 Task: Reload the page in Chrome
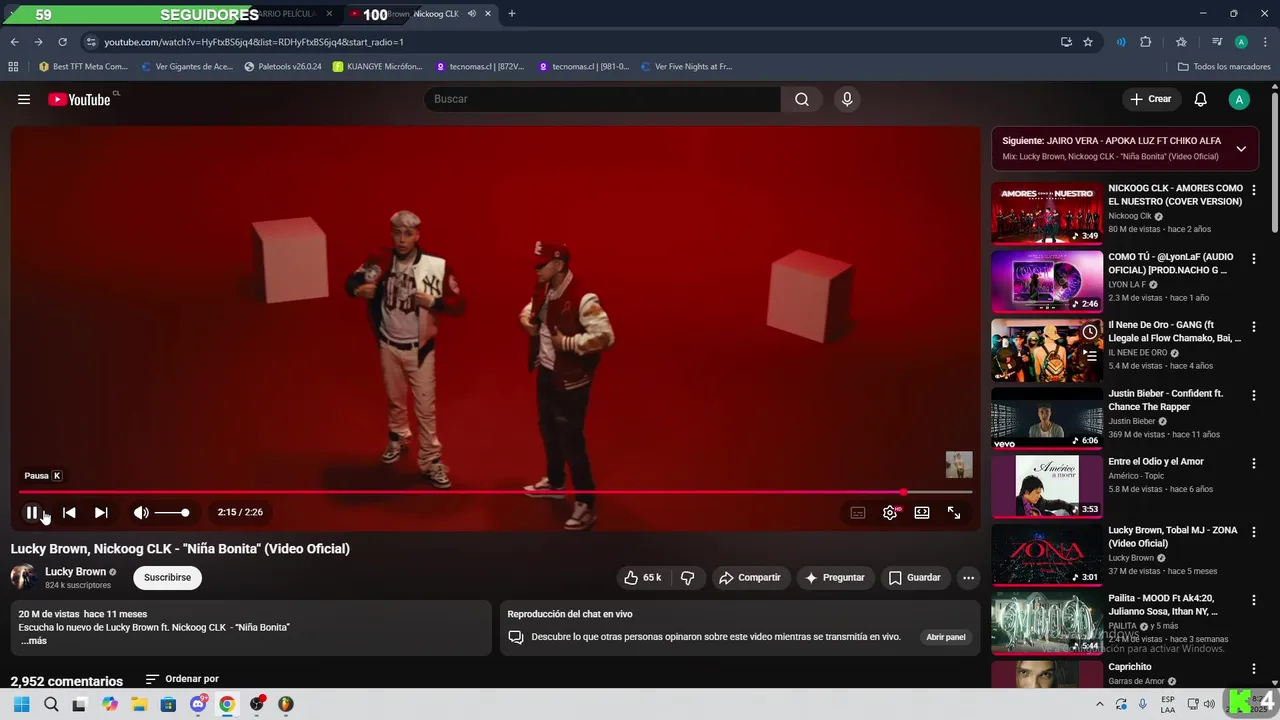62,42
